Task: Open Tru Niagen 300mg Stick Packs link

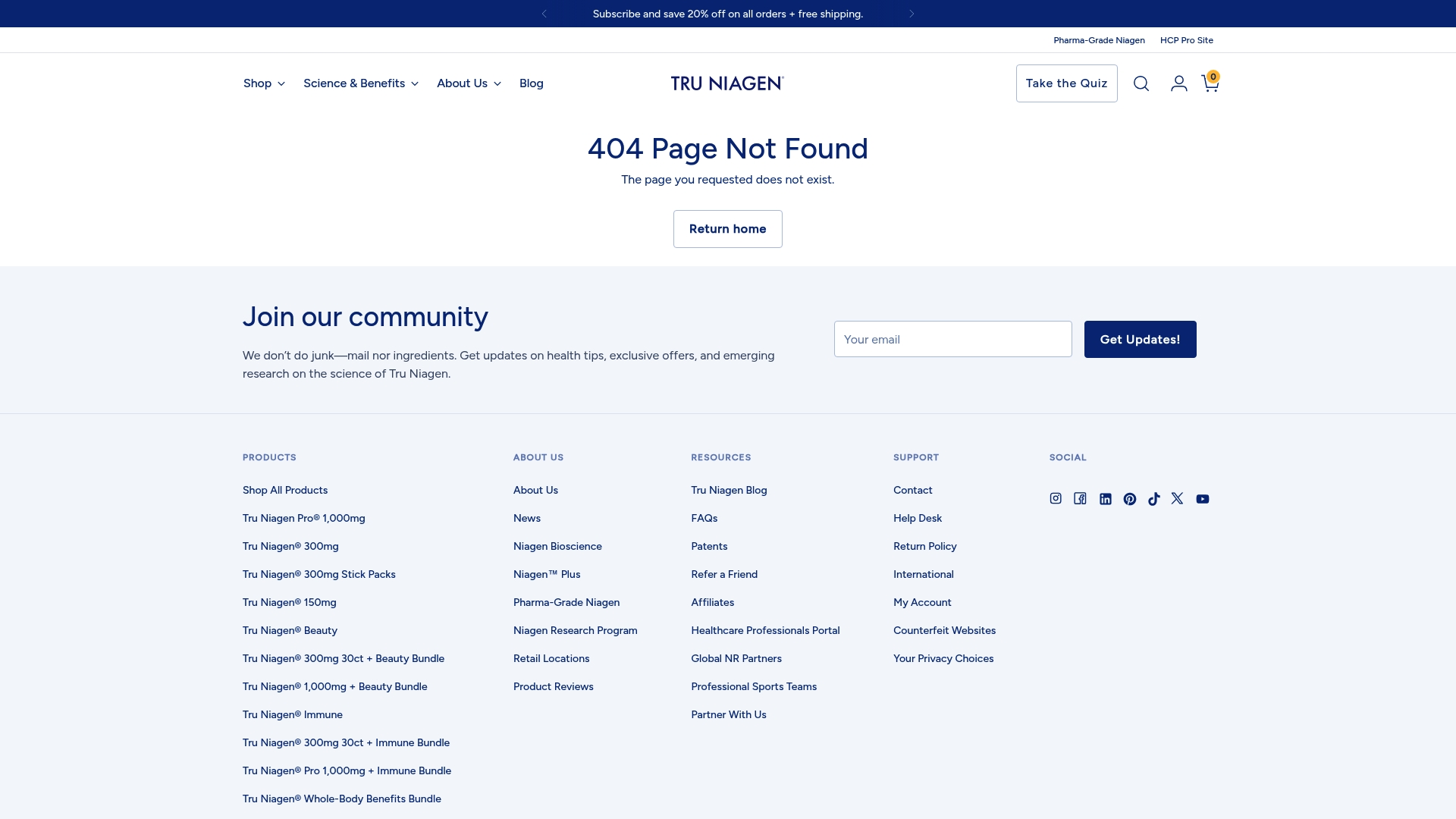Action: (x=319, y=575)
